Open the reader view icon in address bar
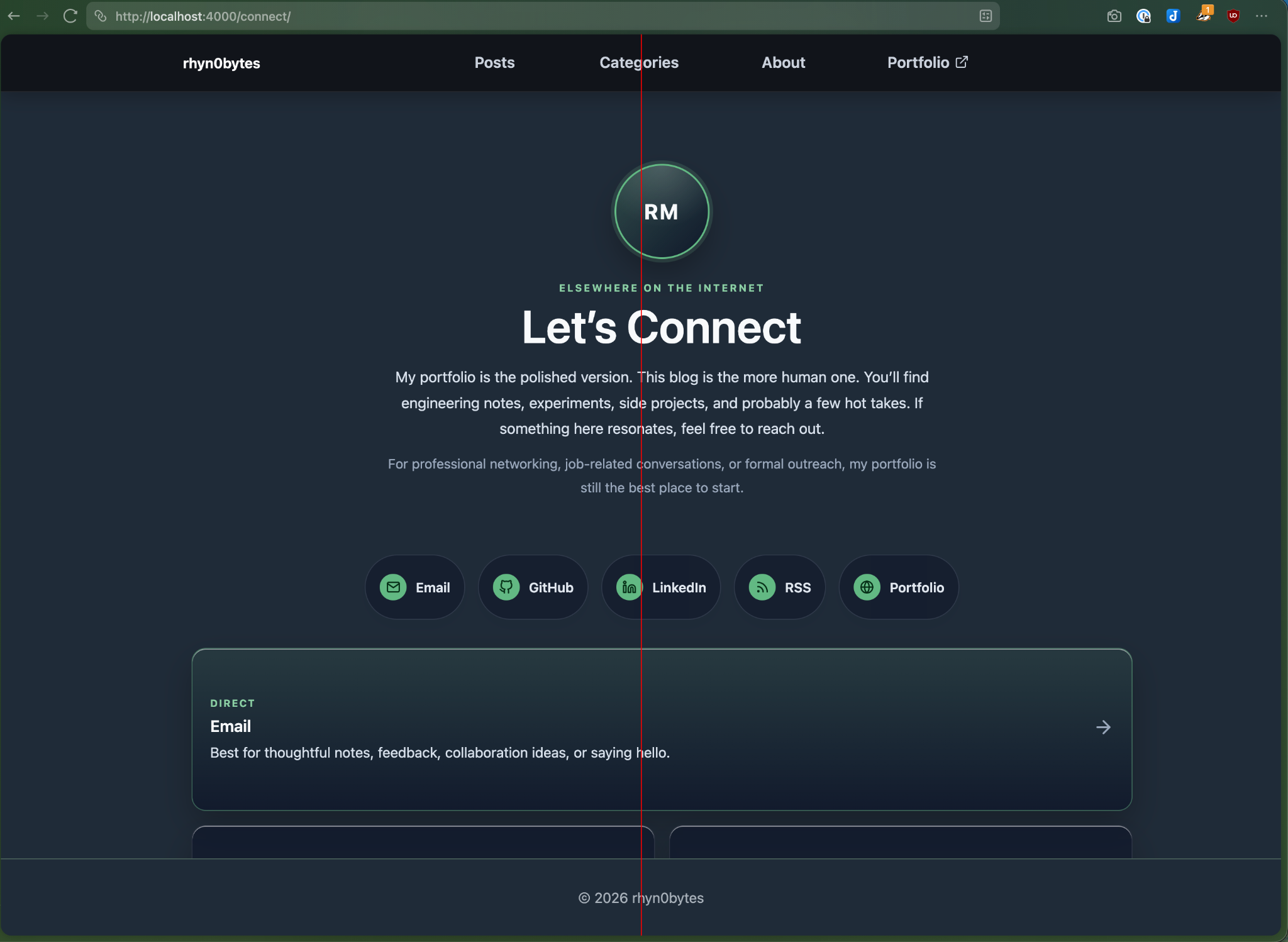 (985, 16)
